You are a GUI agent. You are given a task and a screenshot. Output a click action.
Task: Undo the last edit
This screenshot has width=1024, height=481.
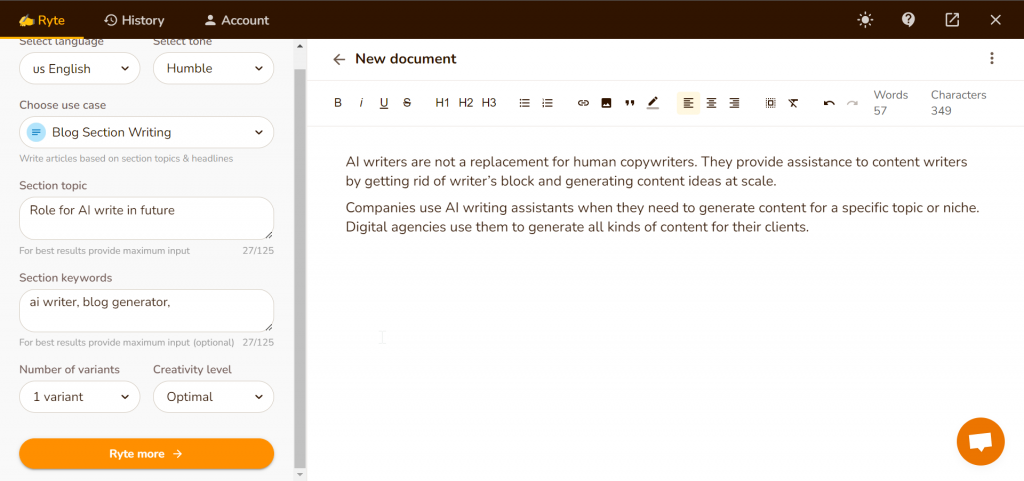tap(829, 103)
